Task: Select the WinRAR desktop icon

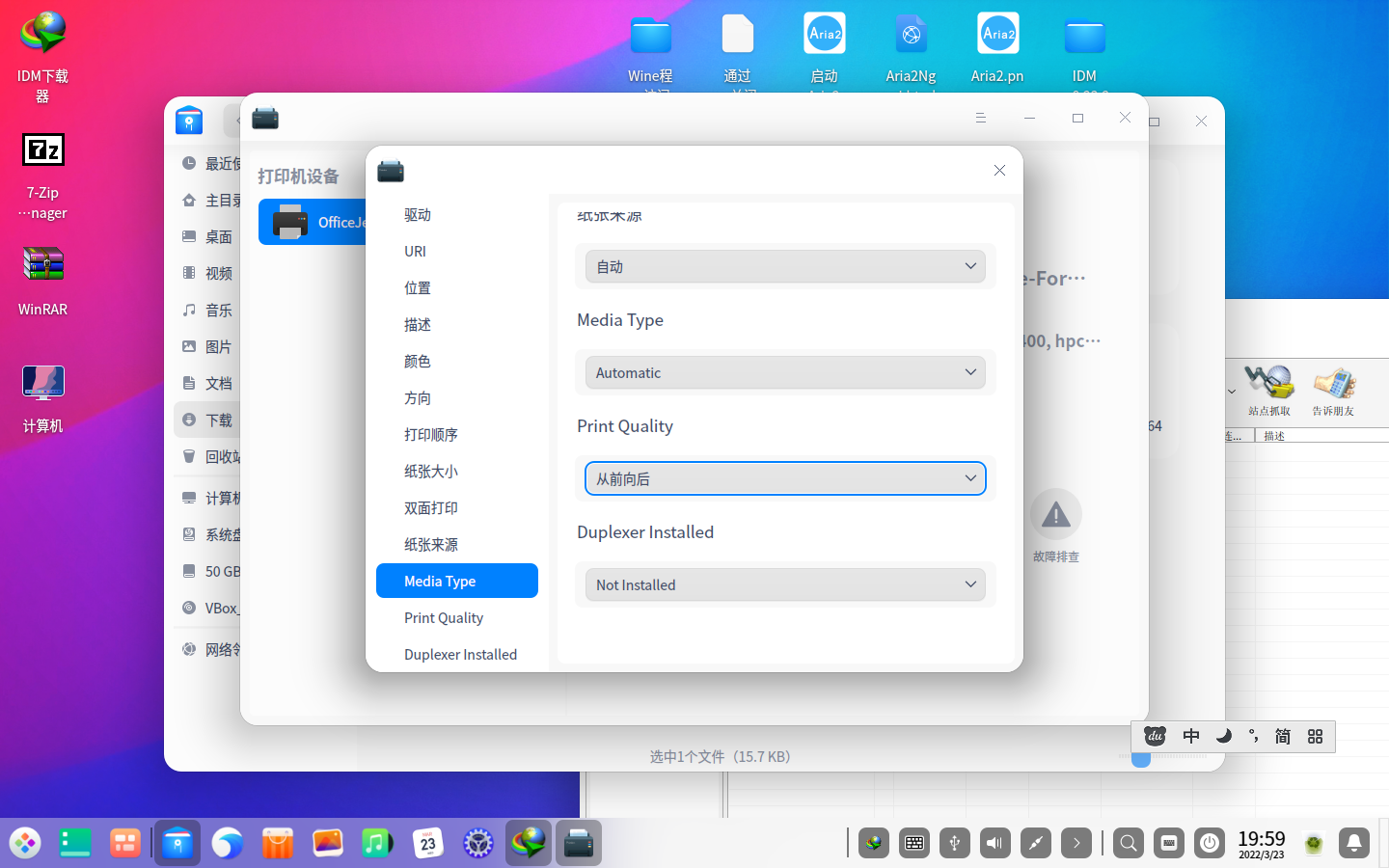Action: tap(43, 282)
